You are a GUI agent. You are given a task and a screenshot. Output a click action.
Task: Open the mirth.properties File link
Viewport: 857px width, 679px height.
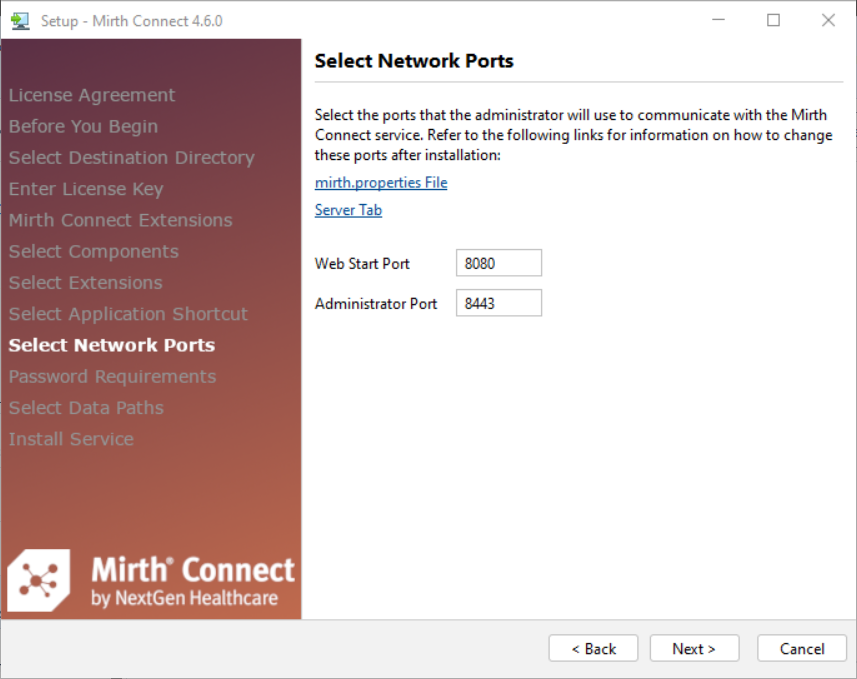(x=381, y=183)
